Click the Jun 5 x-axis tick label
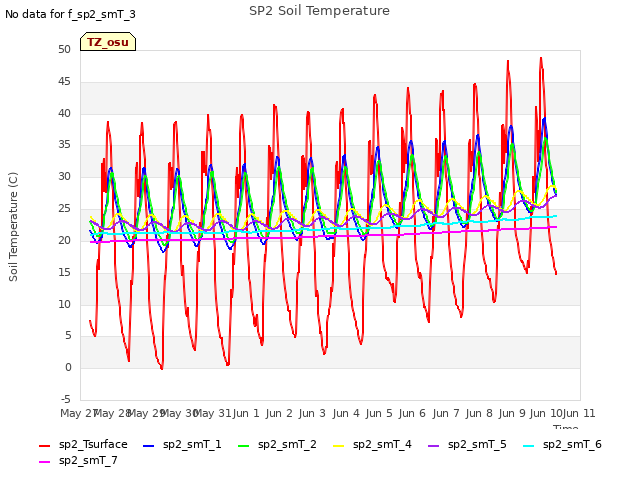This screenshot has width=640, height=480. [x=379, y=413]
